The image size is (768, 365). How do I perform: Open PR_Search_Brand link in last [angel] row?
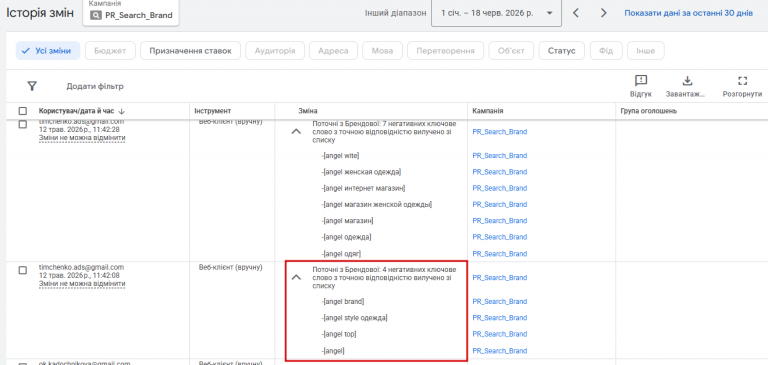[500, 351]
